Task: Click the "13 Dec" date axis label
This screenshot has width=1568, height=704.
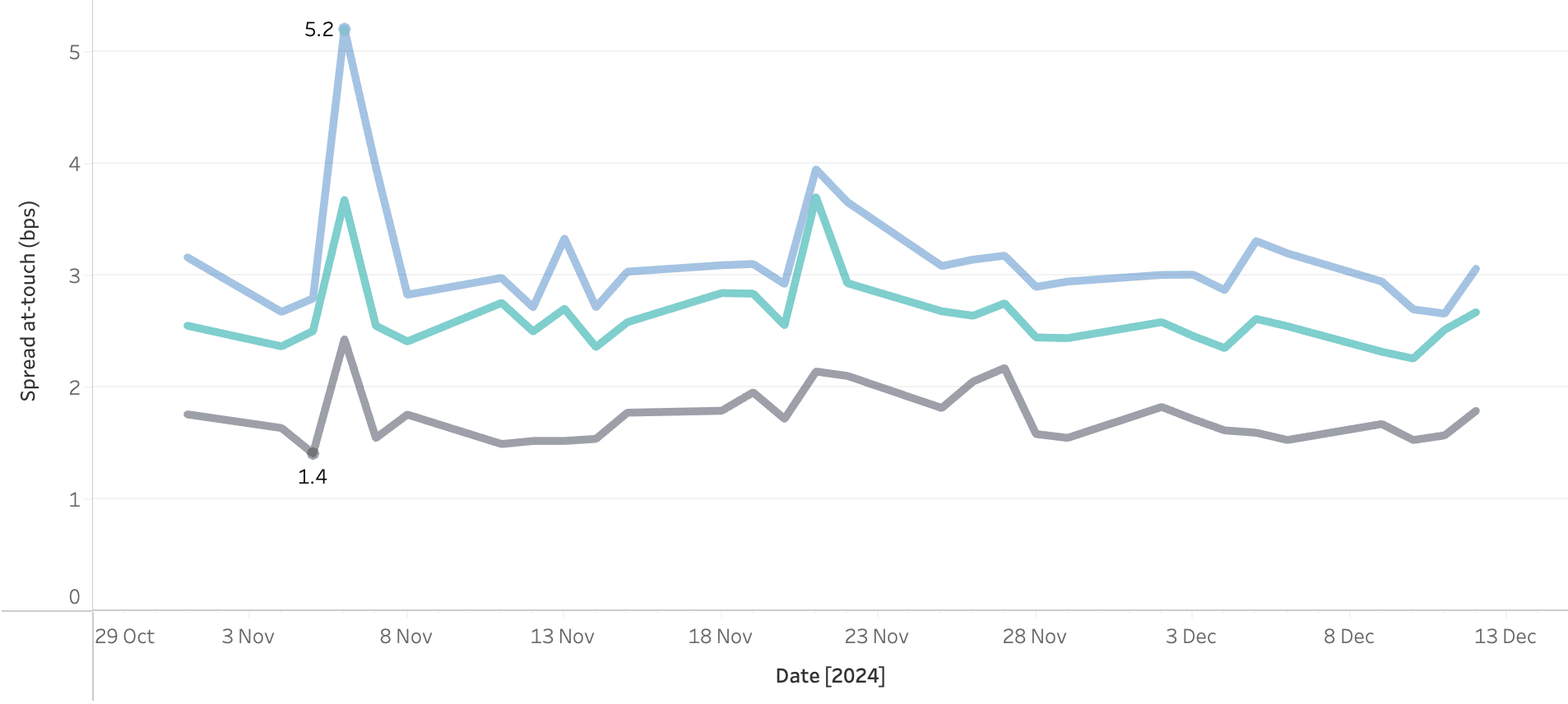Action: [x=1505, y=637]
